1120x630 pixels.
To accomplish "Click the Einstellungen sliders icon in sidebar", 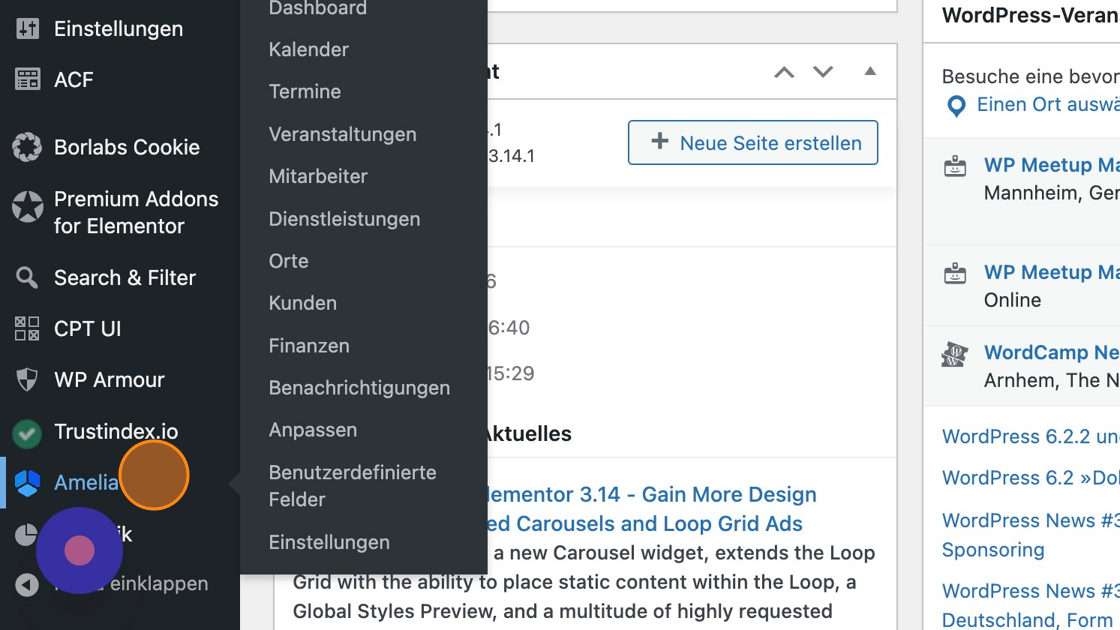I will pos(27,29).
